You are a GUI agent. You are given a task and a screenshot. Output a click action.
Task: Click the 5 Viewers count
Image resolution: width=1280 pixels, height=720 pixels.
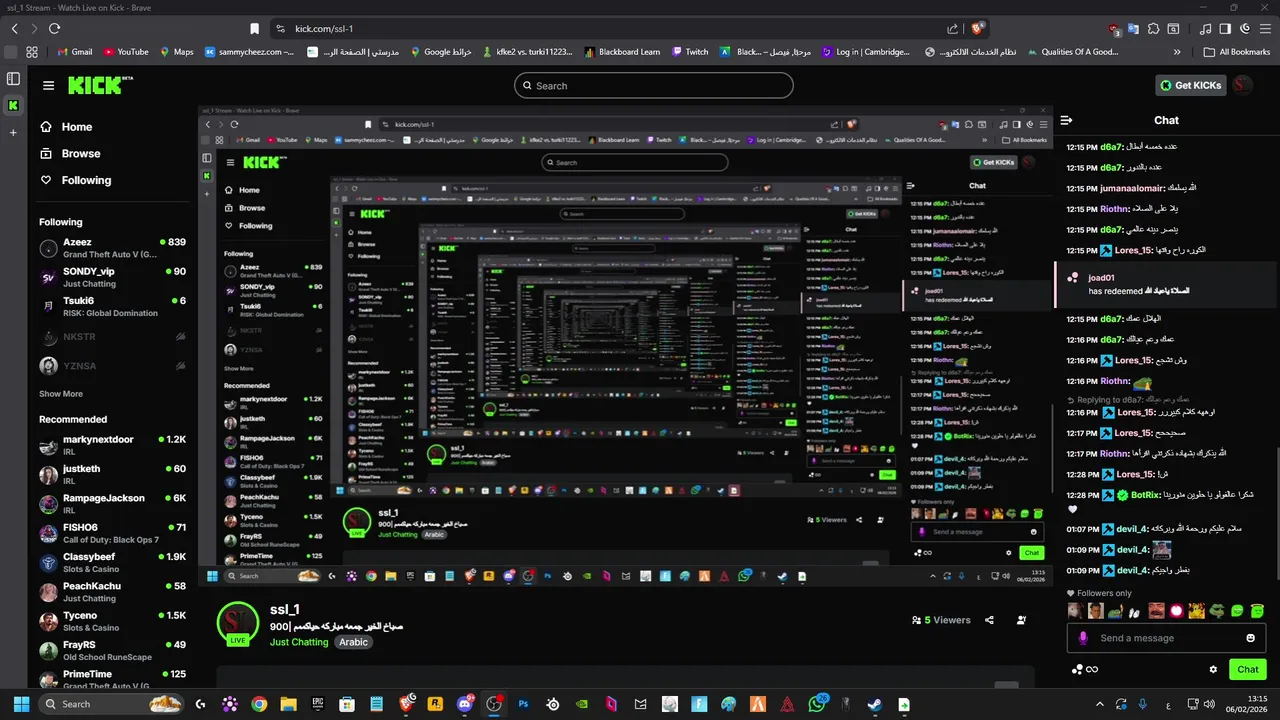pos(941,620)
